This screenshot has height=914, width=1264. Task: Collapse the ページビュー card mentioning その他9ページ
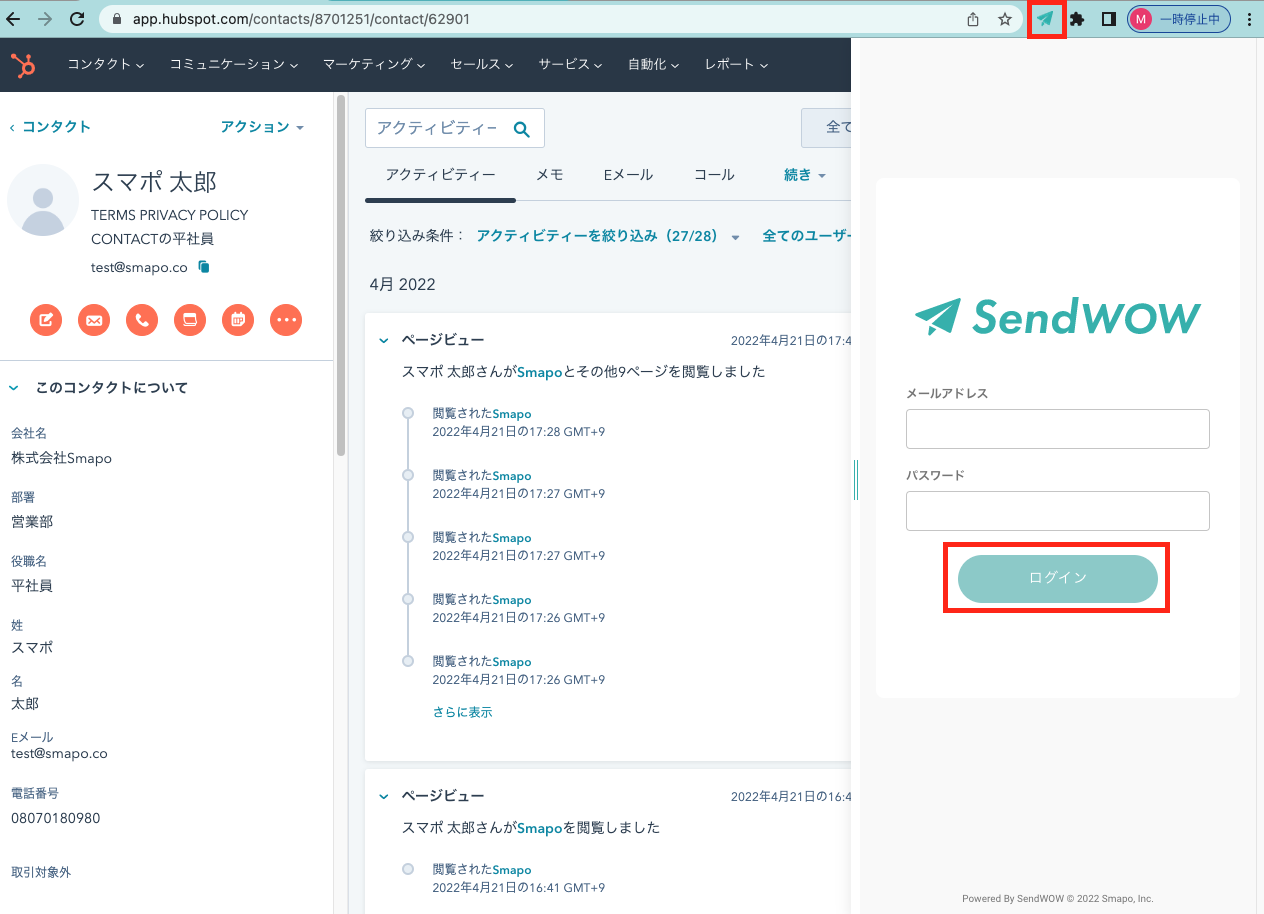click(x=383, y=341)
